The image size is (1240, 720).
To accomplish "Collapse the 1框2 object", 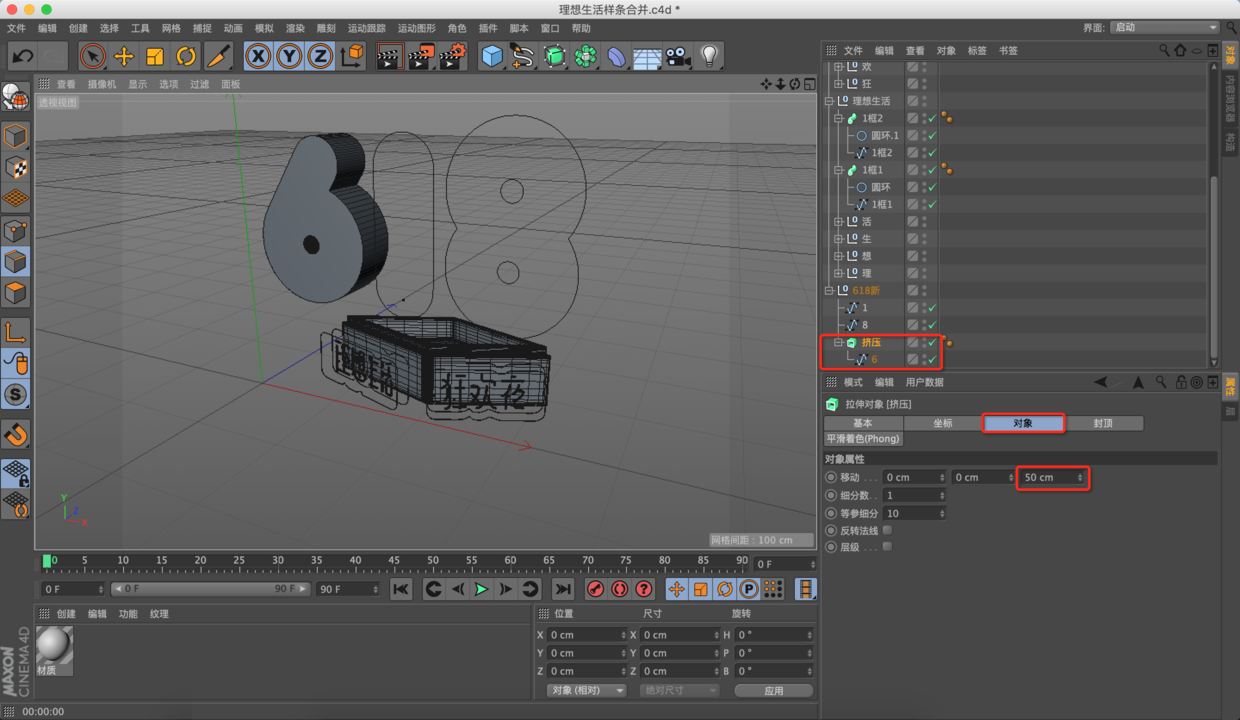I will (x=839, y=118).
